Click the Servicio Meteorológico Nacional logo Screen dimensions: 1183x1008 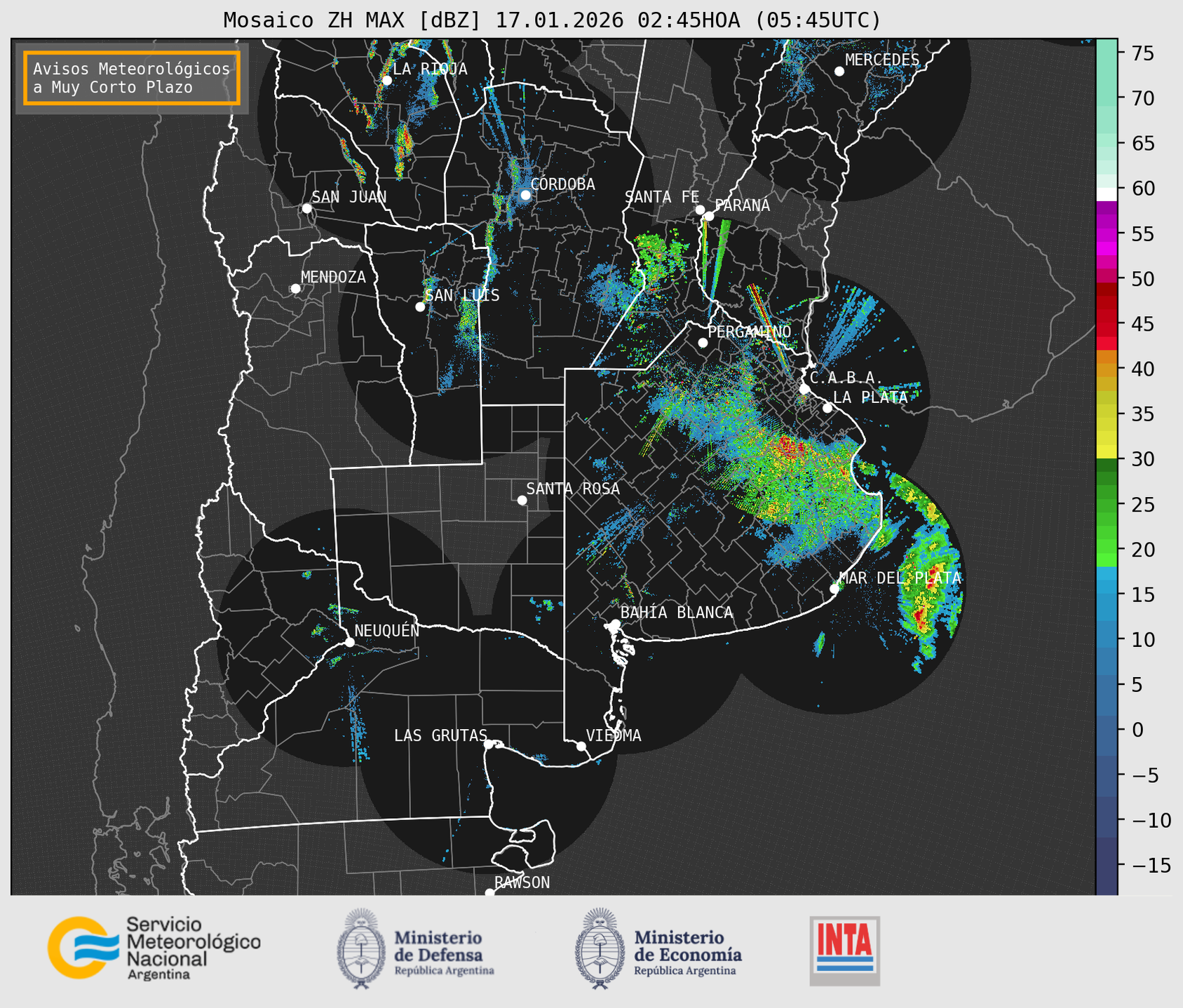(x=154, y=948)
